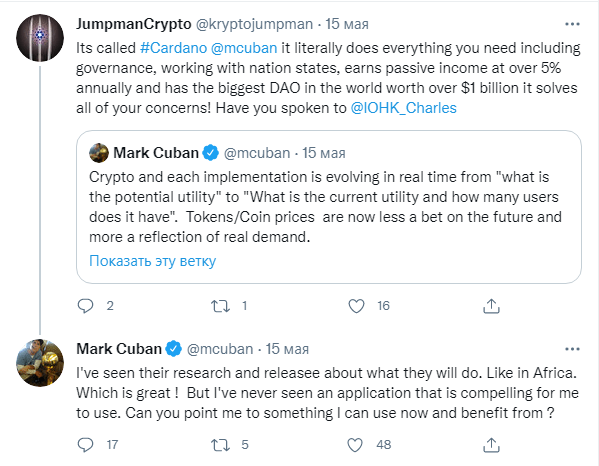
Task: Open JumpmanCrypto's profile avatar
Action: 40,38
